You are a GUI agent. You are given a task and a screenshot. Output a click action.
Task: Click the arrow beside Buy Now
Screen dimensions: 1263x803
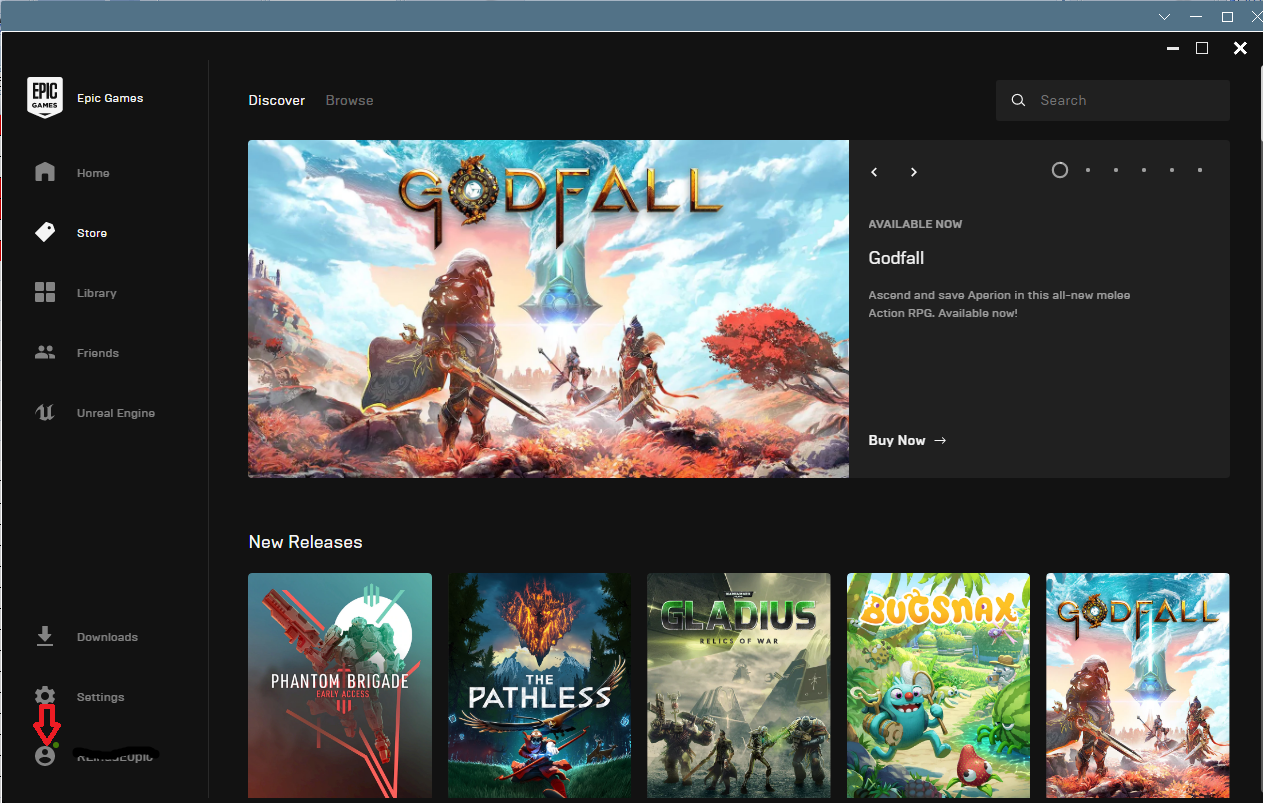point(939,440)
